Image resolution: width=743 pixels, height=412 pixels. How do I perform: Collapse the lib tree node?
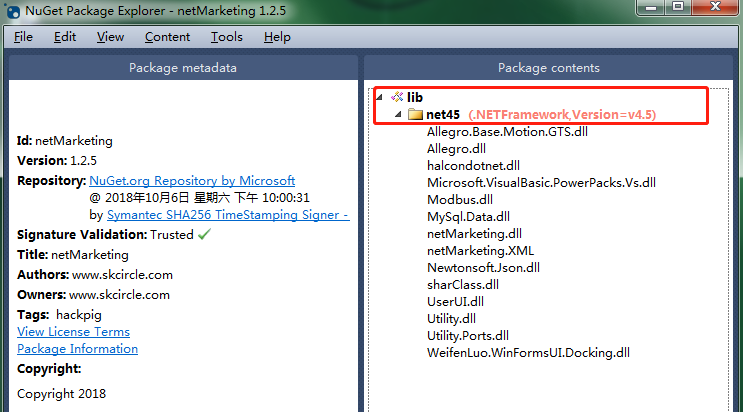point(379,97)
